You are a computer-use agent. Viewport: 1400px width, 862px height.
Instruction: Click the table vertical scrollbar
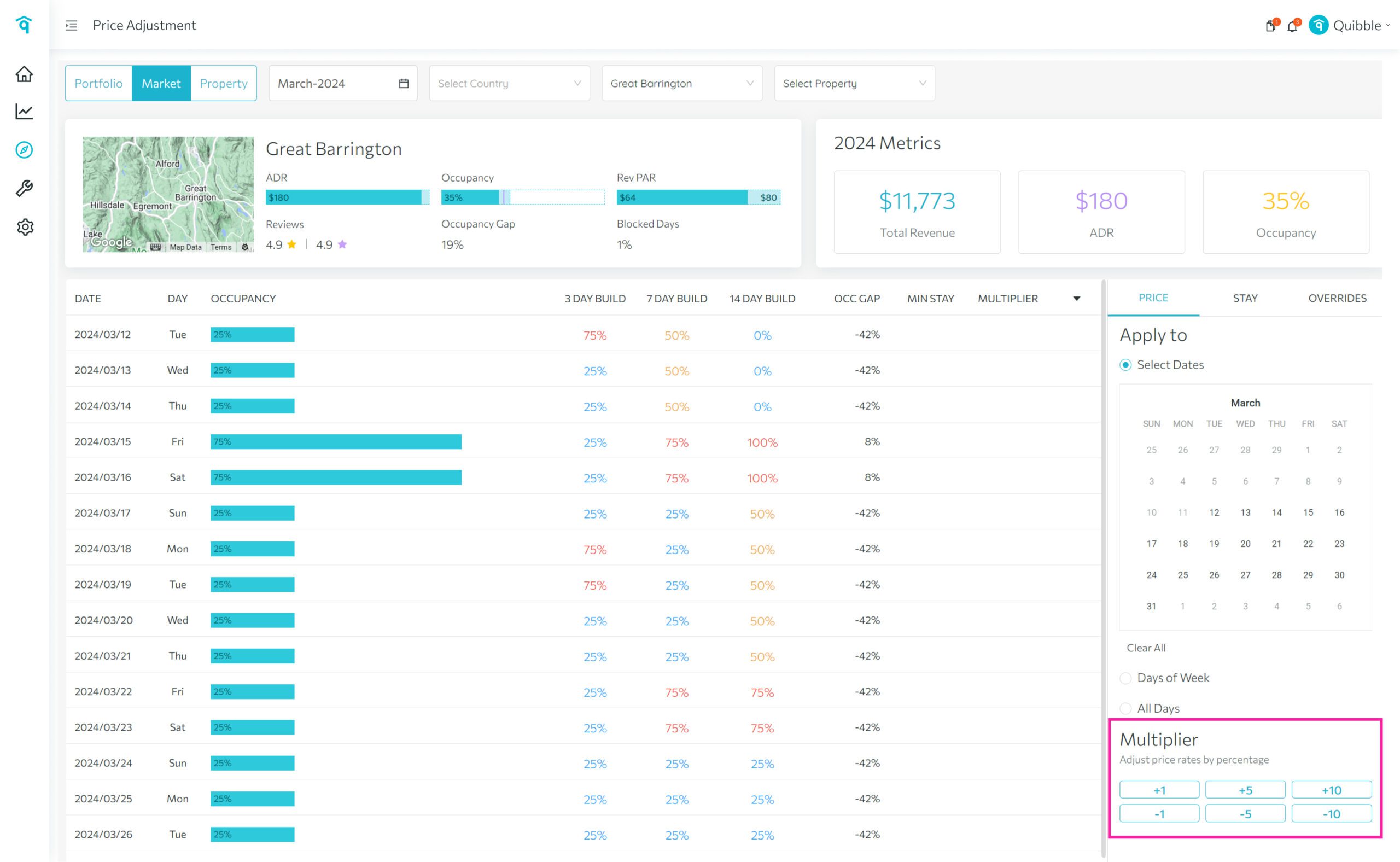coord(1104,568)
